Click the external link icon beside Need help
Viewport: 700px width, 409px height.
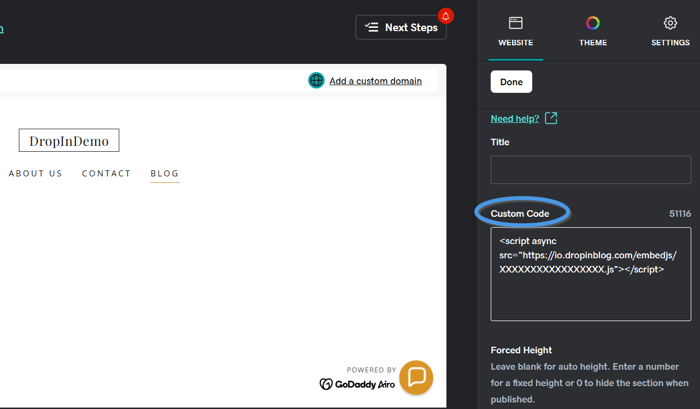tap(551, 118)
